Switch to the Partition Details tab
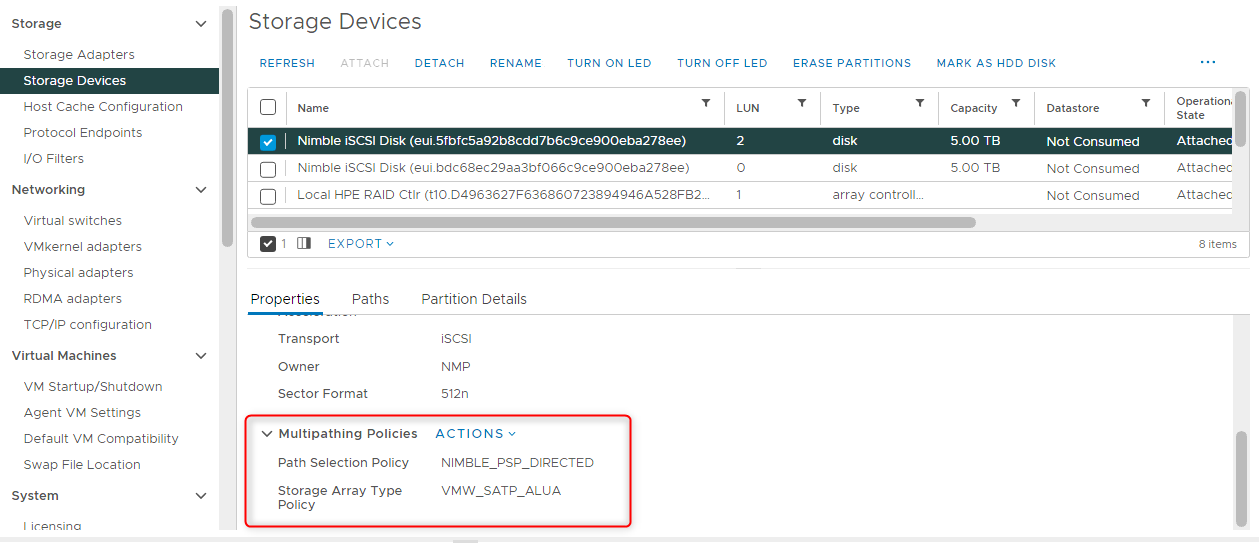This screenshot has width=1259, height=543. (474, 299)
